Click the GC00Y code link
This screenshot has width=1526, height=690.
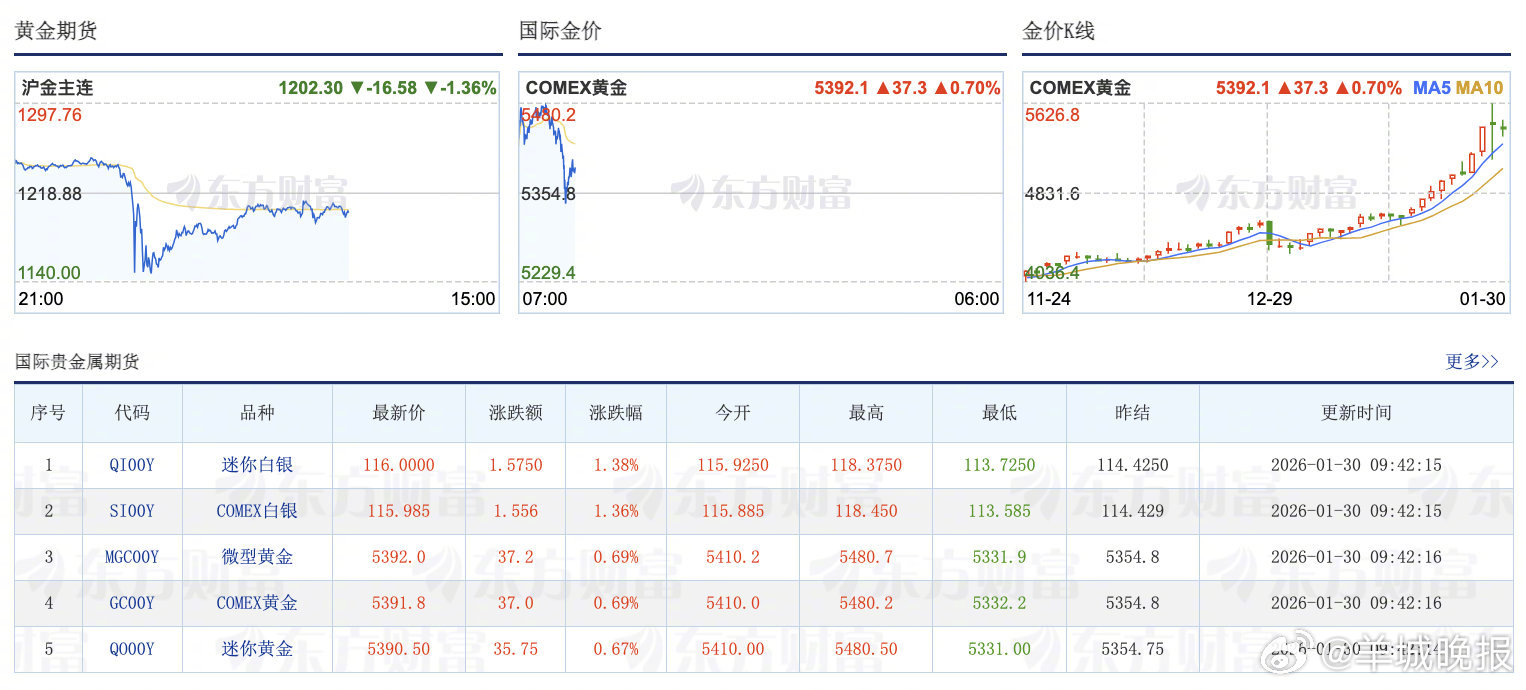[x=131, y=603]
